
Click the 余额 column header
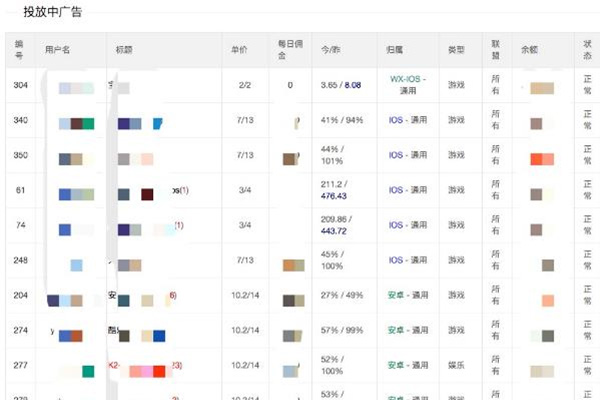point(529,49)
